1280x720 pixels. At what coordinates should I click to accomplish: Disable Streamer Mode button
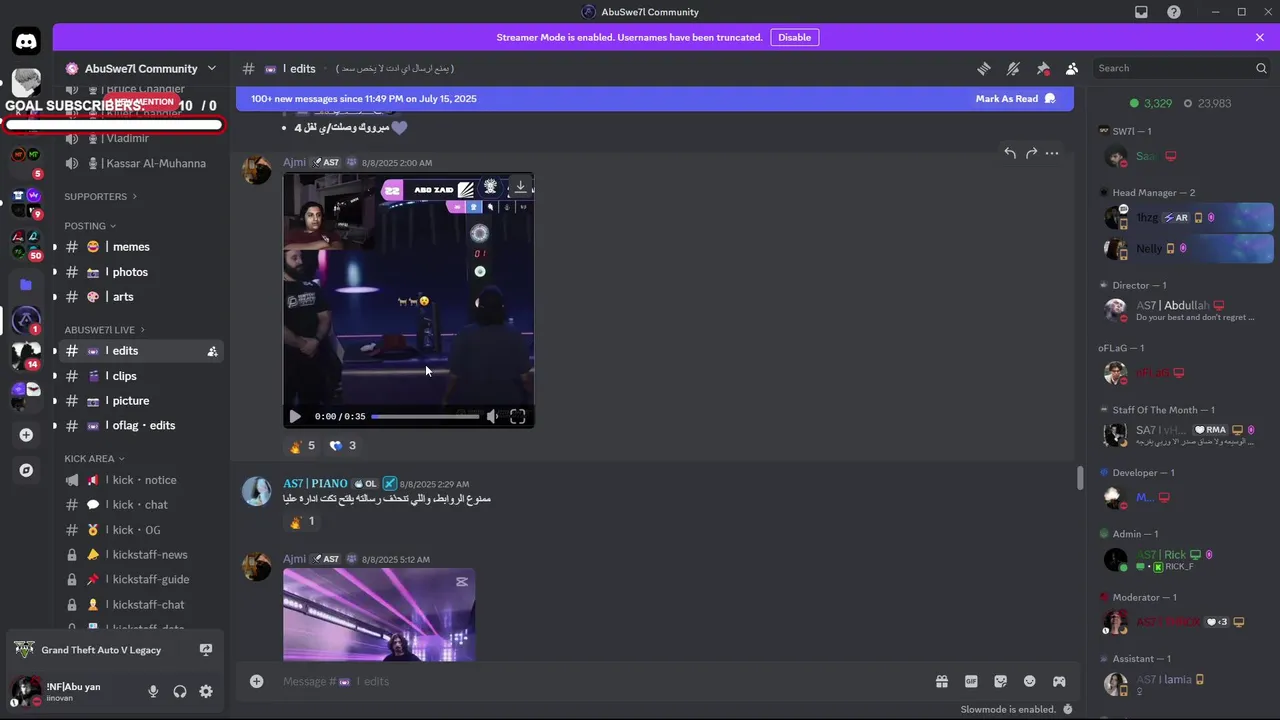795,37
